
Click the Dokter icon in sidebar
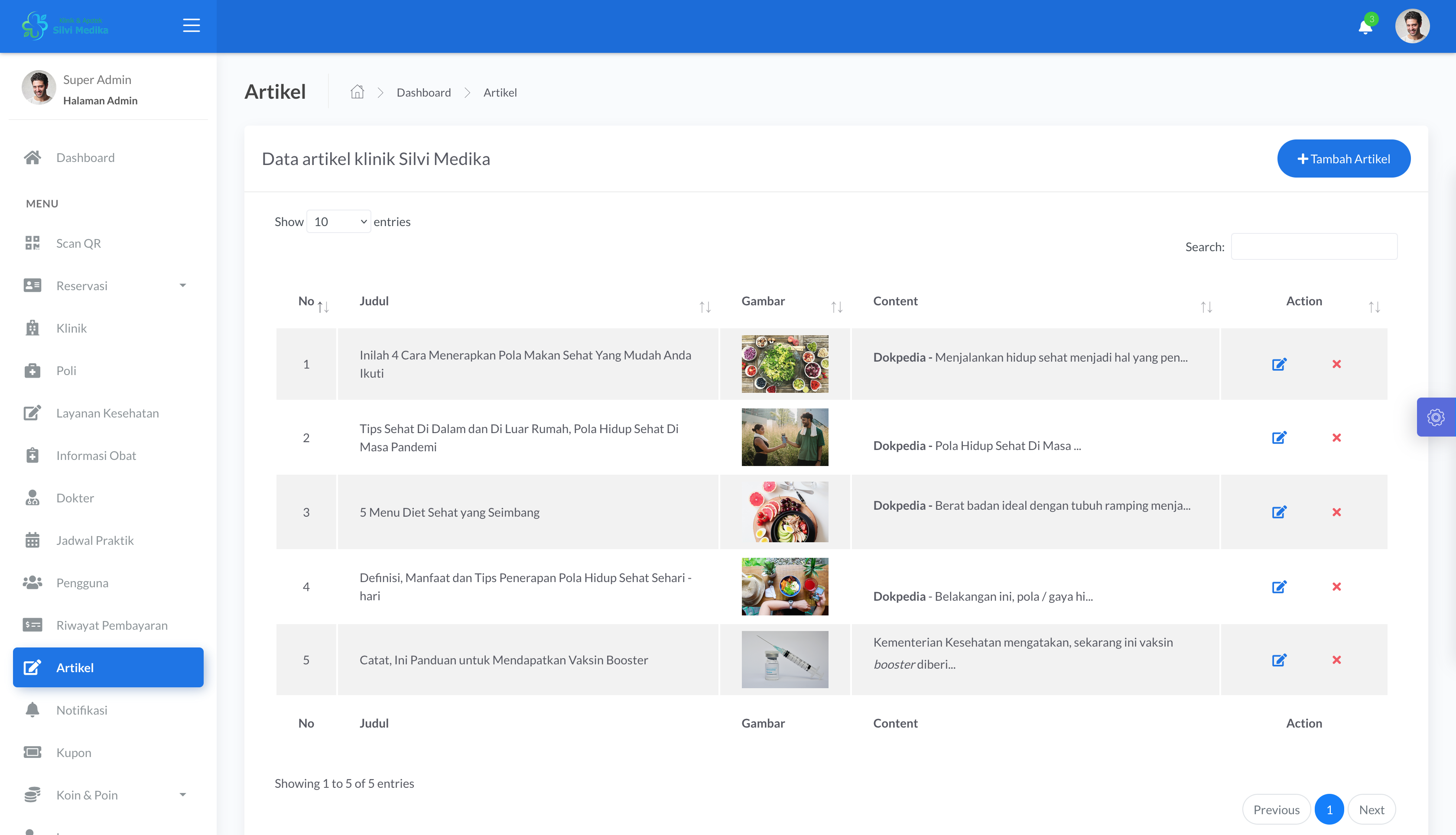pyautogui.click(x=32, y=498)
